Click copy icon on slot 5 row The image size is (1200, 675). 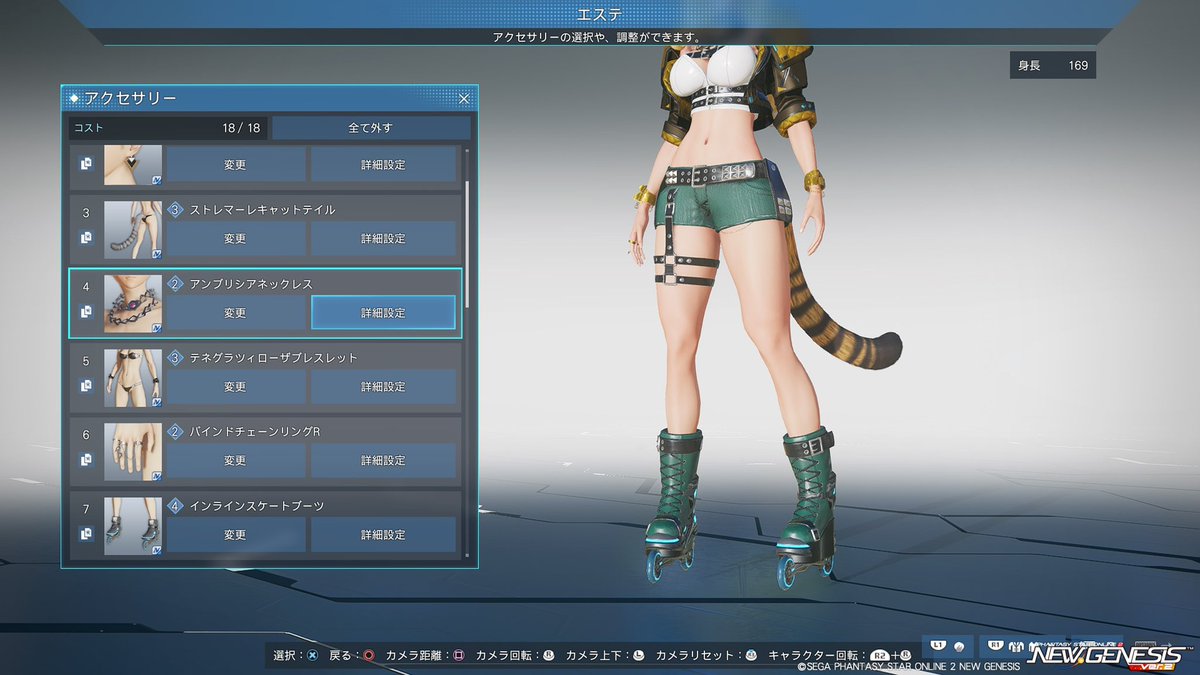click(x=86, y=386)
